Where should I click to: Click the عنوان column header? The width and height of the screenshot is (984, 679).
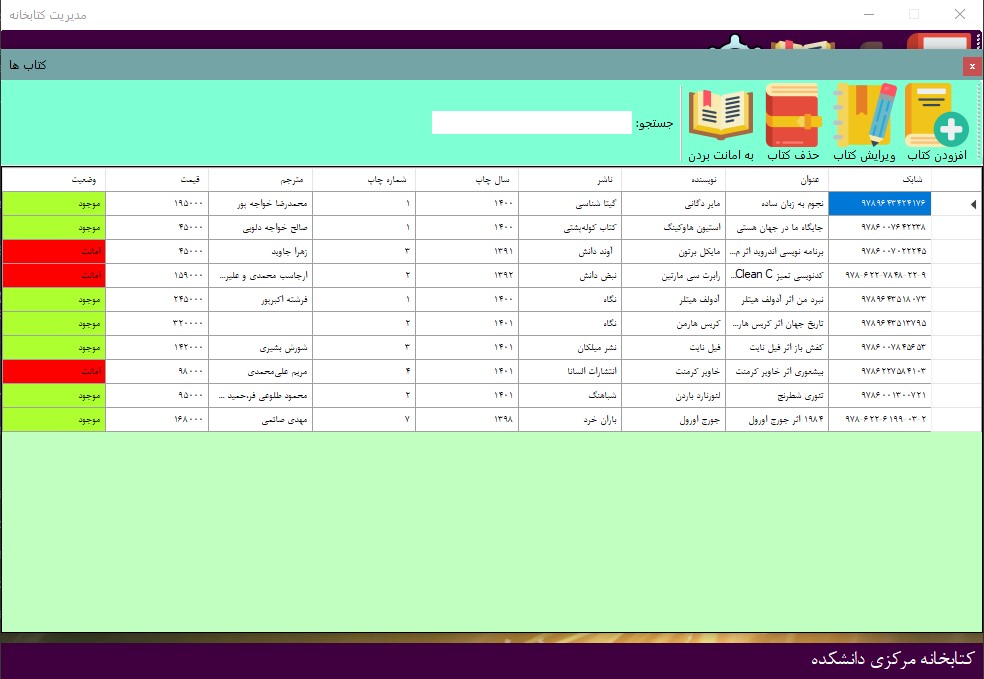776,180
